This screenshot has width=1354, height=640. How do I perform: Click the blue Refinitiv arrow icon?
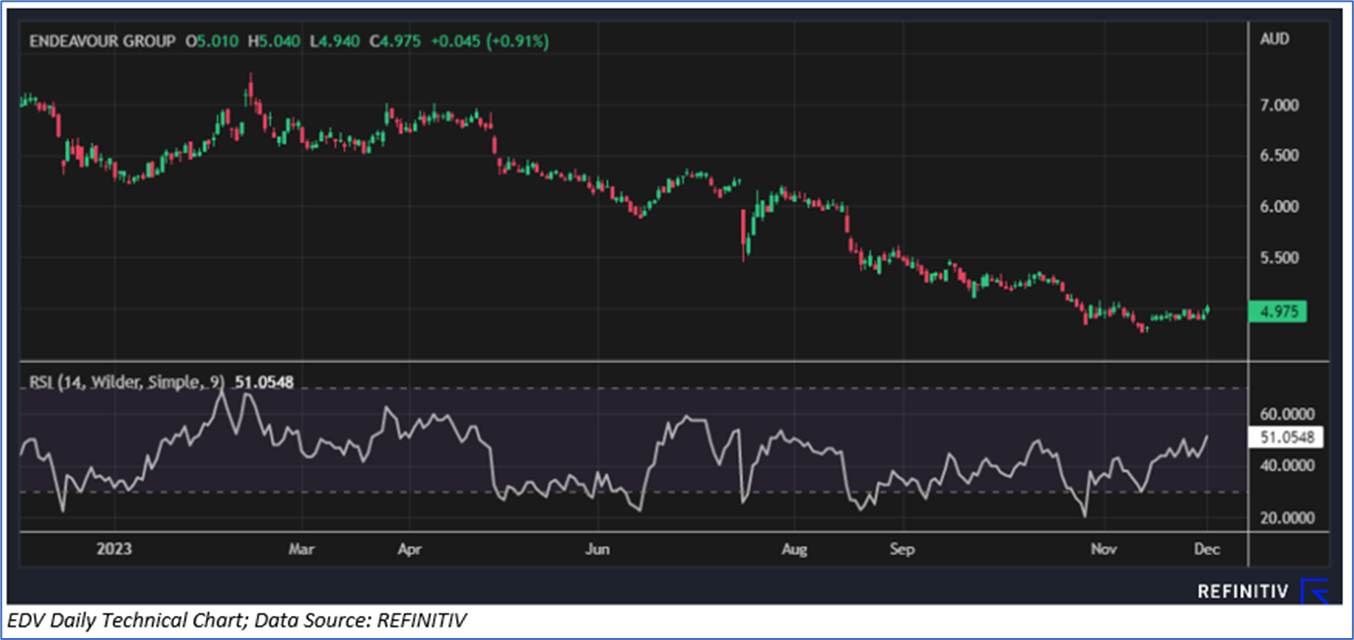point(1313,590)
